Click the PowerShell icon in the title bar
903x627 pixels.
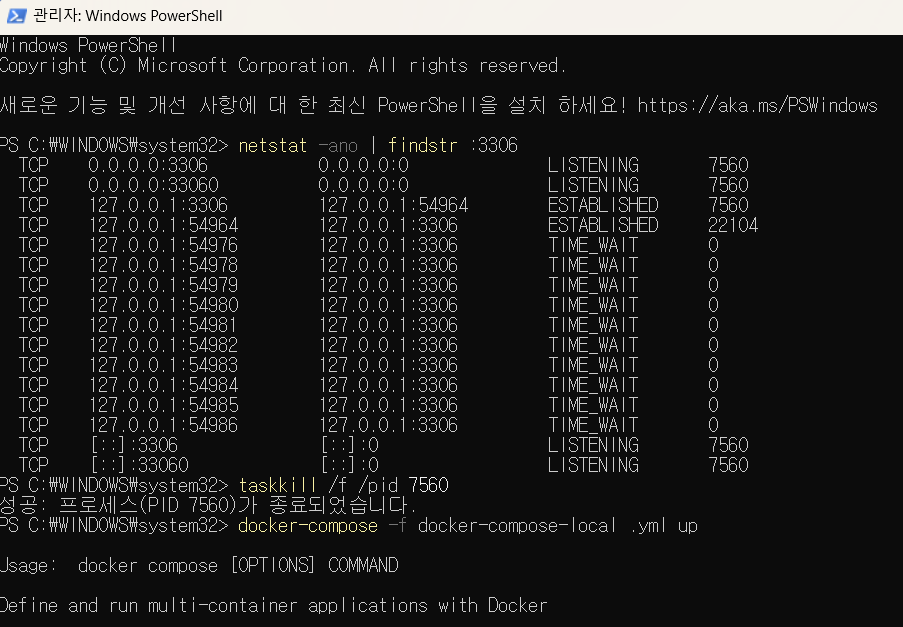click(x=16, y=16)
